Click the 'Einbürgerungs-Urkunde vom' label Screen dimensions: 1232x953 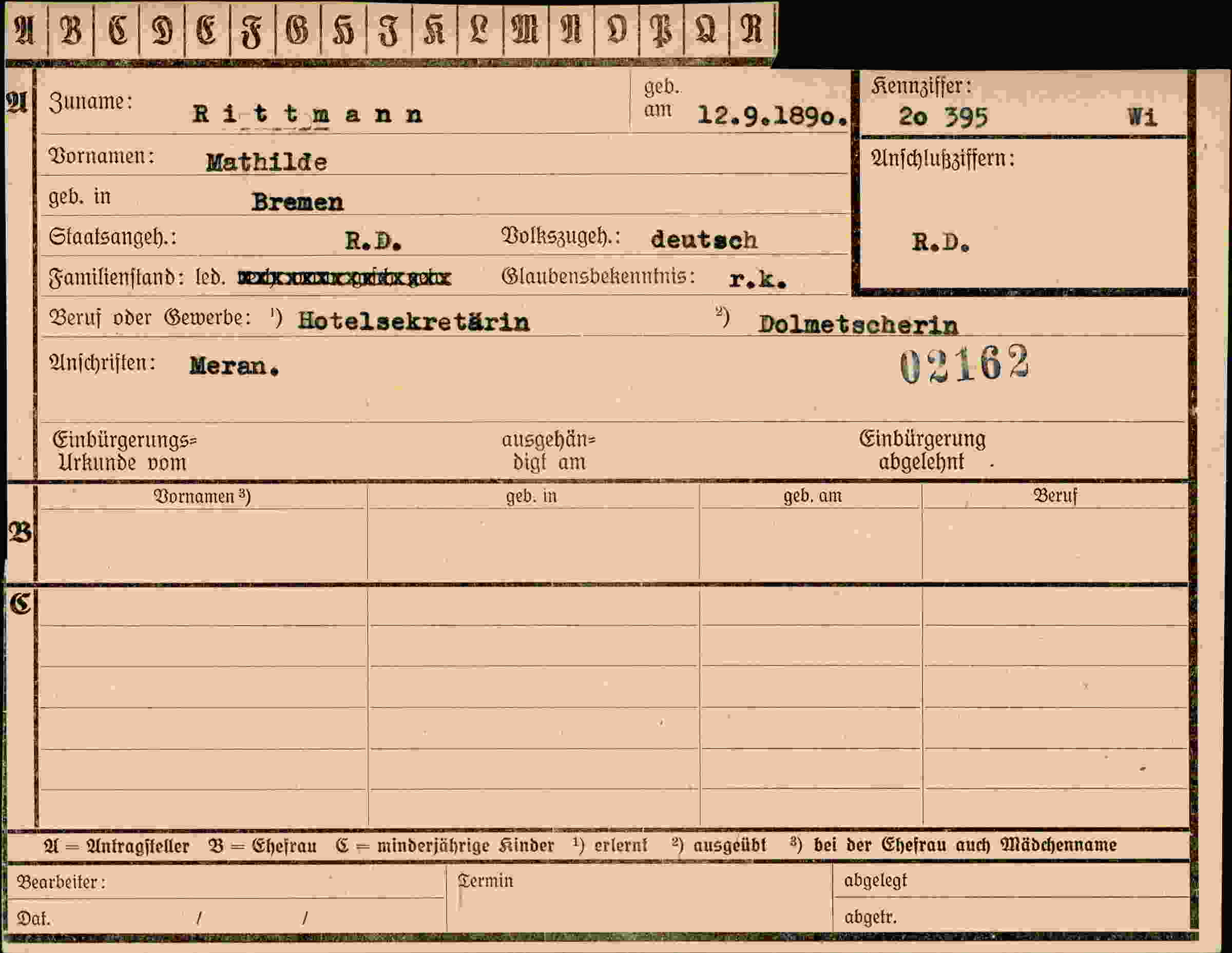[125, 451]
